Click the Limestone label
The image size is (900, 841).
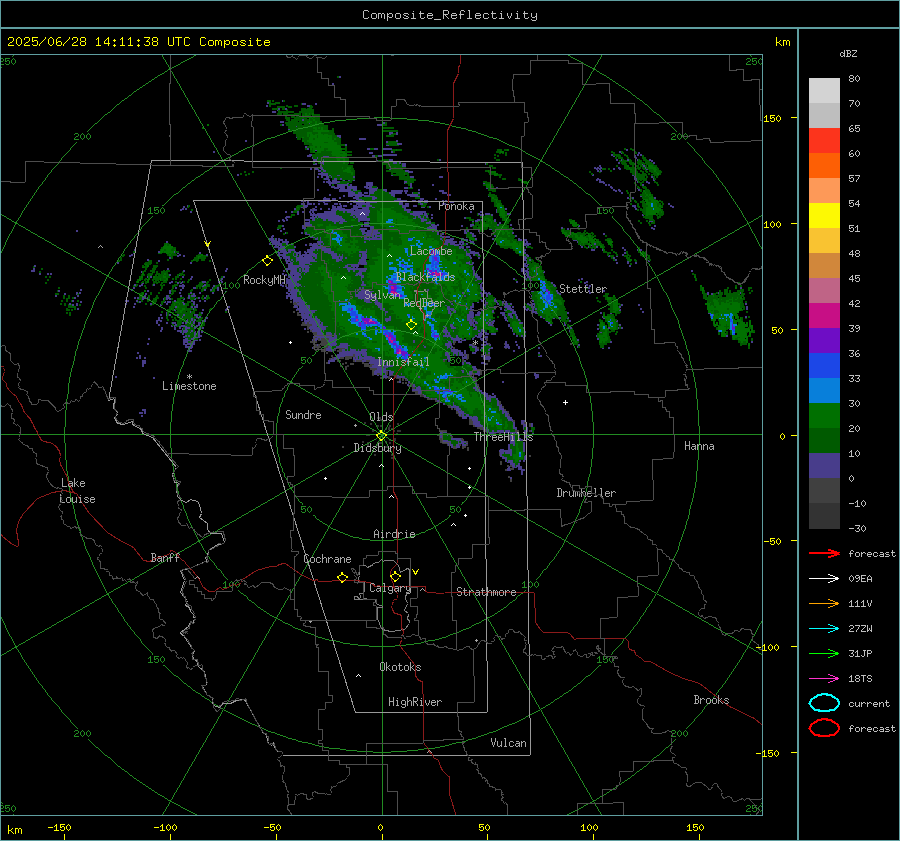(189, 386)
